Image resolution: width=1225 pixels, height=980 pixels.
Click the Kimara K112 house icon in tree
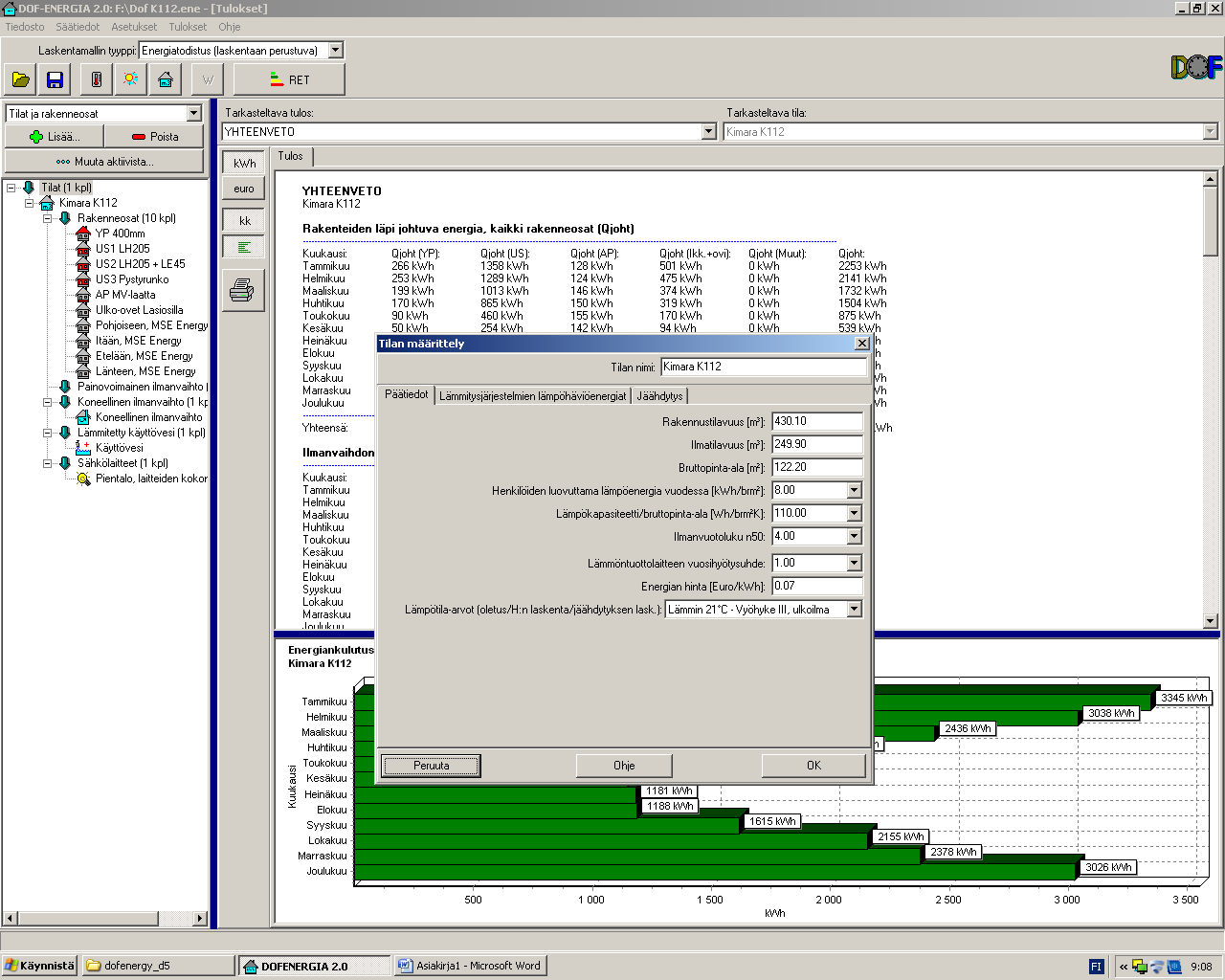pyautogui.click(x=47, y=203)
